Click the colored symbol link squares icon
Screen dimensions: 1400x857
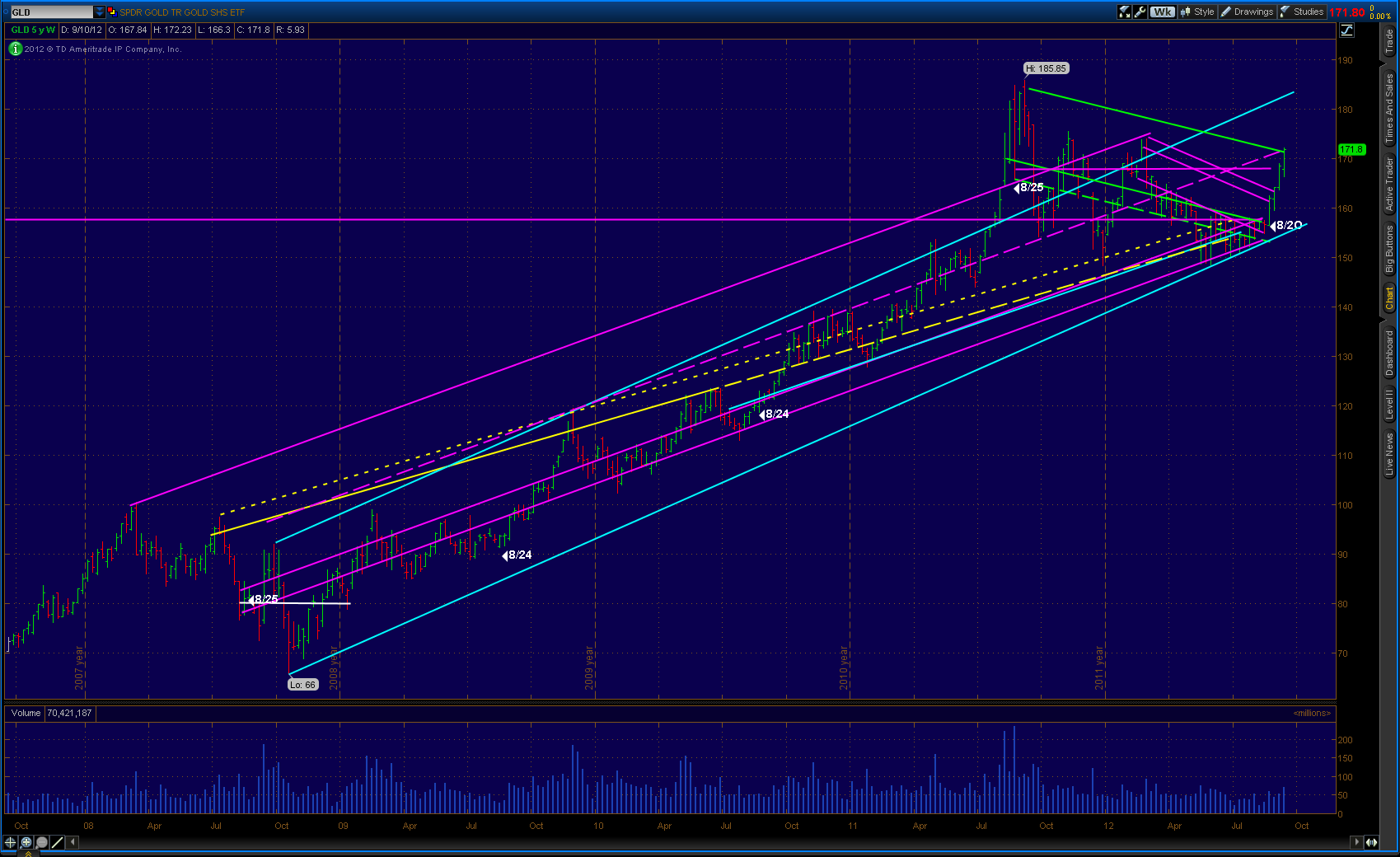pos(111,12)
